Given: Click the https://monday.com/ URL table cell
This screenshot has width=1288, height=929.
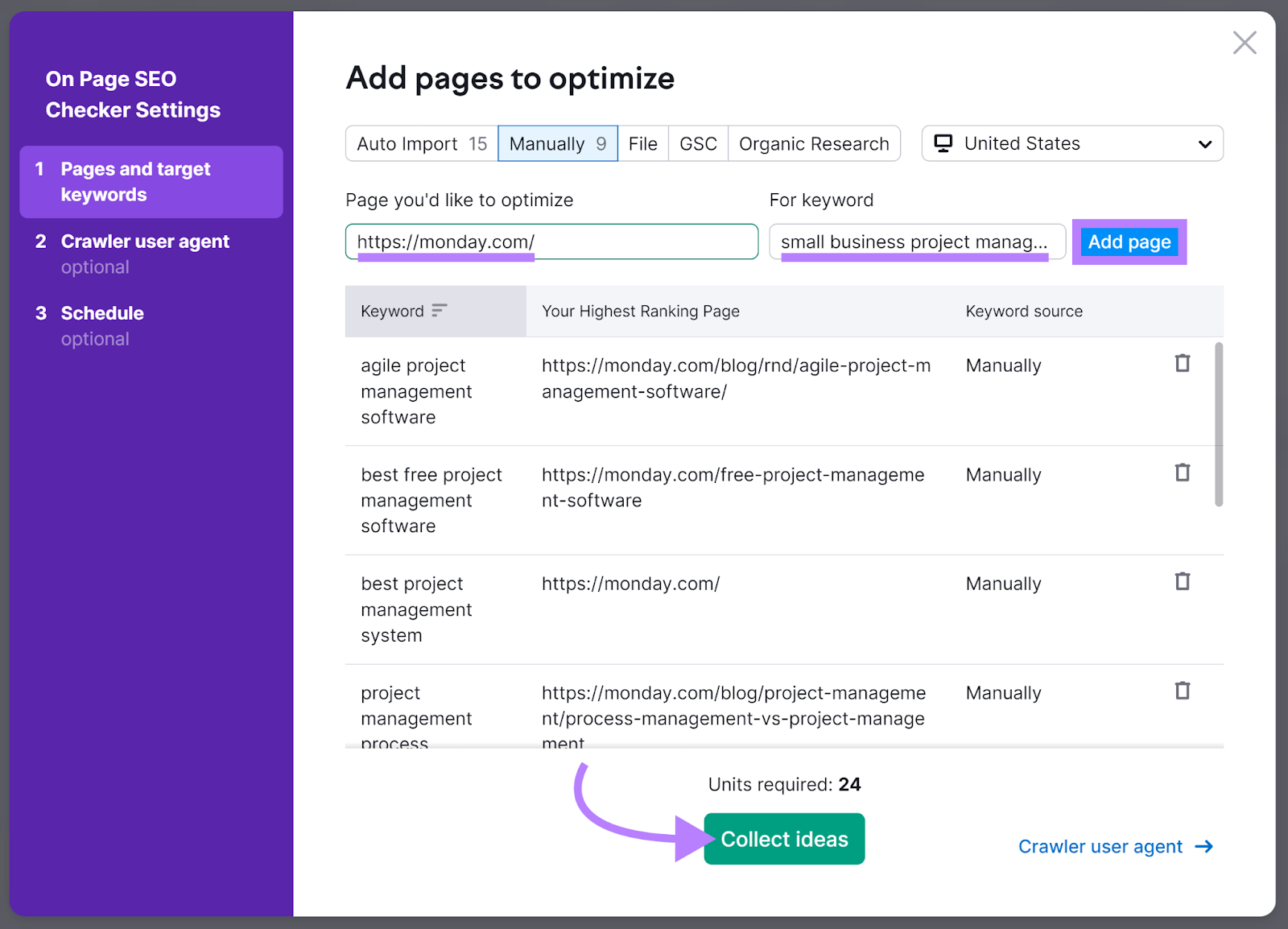Looking at the screenshot, I should (630, 584).
